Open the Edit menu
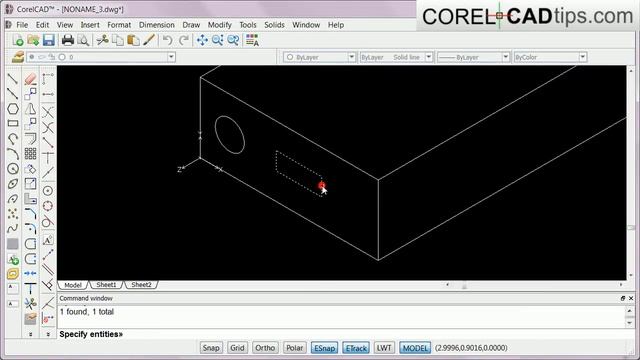This screenshot has height=360, width=640. pyautogui.click(x=42, y=25)
